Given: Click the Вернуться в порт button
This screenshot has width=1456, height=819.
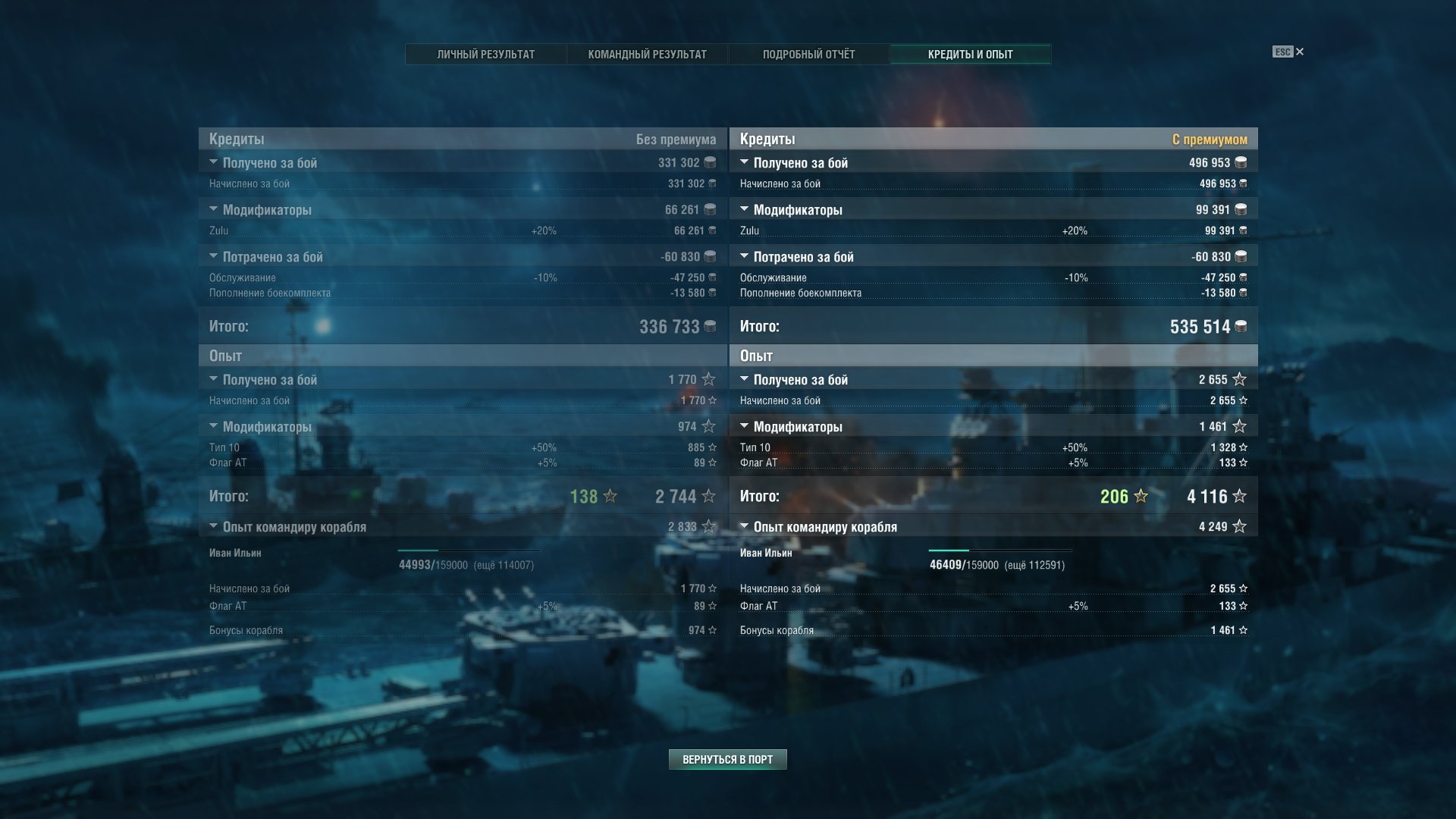Looking at the screenshot, I should [x=728, y=759].
